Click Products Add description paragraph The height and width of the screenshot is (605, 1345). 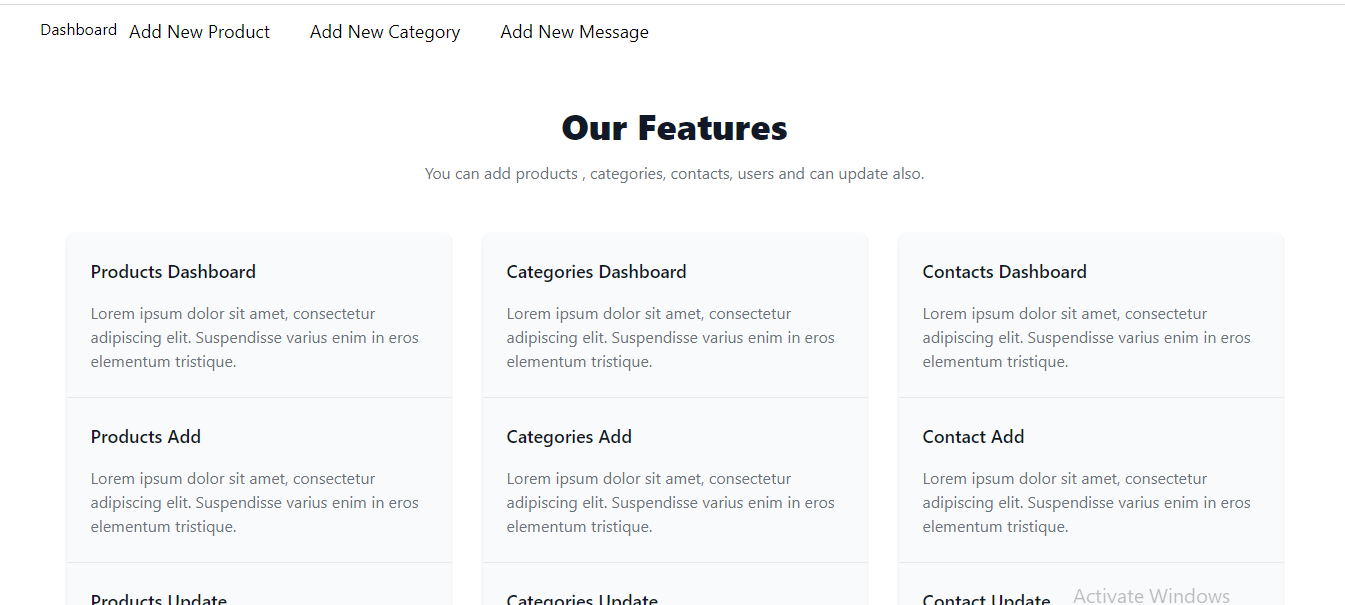click(x=255, y=503)
